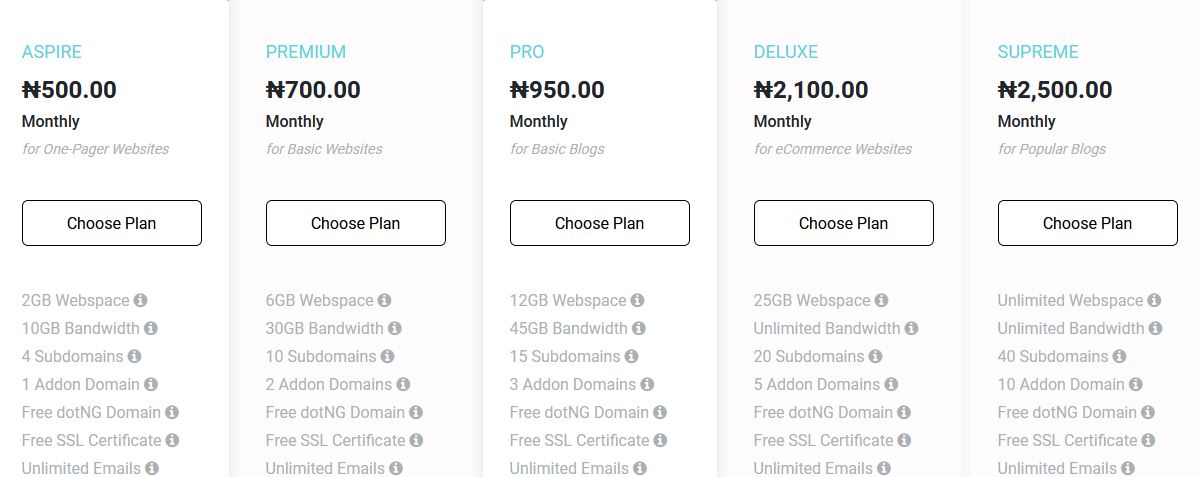
Task: Click info icon beside Supreme Unlimited Webspace
Action: (1155, 300)
